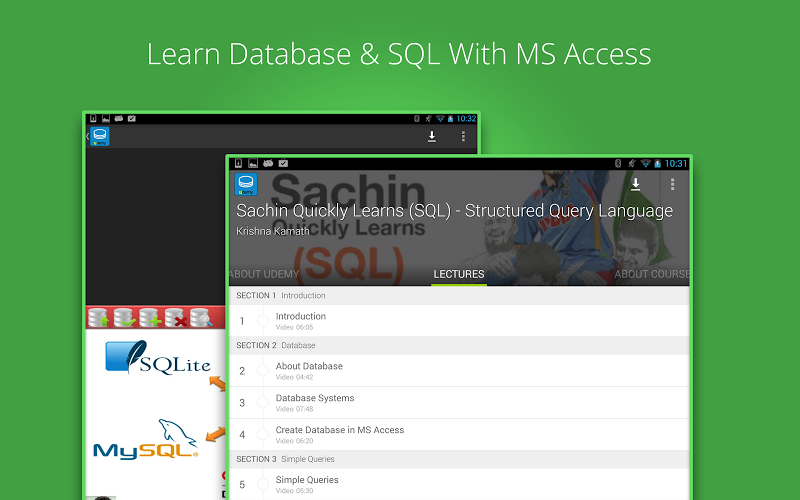Toggle completion circle for About Database lecture
800x500 pixels.
coord(263,370)
